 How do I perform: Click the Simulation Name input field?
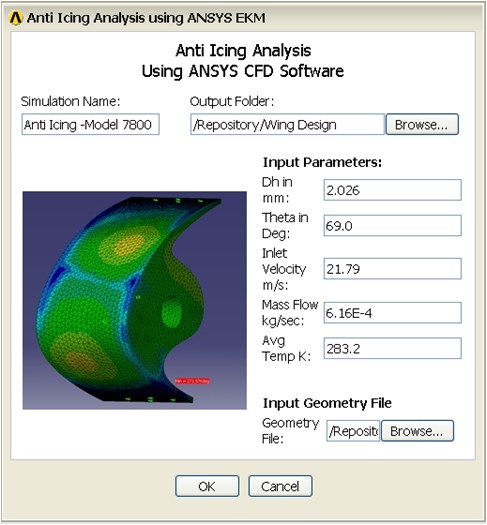coord(90,125)
